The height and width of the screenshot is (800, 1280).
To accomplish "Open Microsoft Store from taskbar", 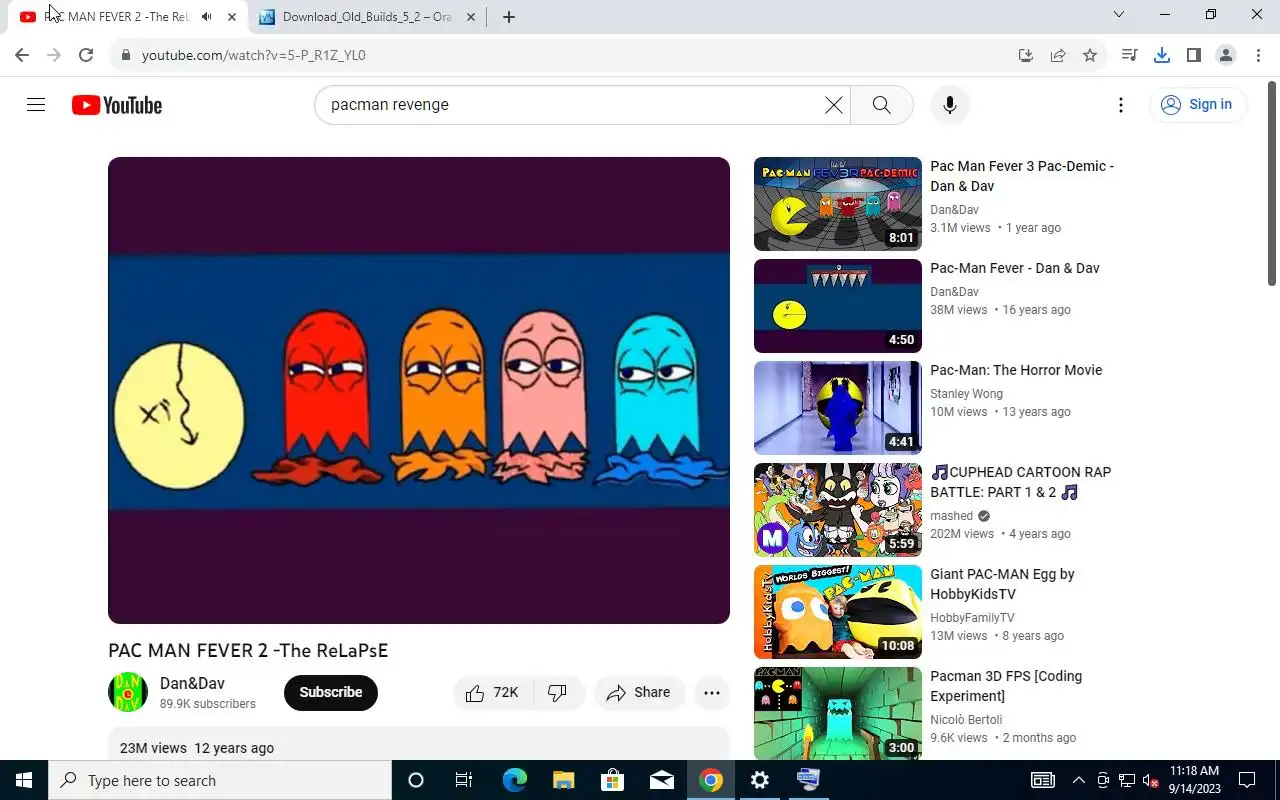I will [x=612, y=780].
